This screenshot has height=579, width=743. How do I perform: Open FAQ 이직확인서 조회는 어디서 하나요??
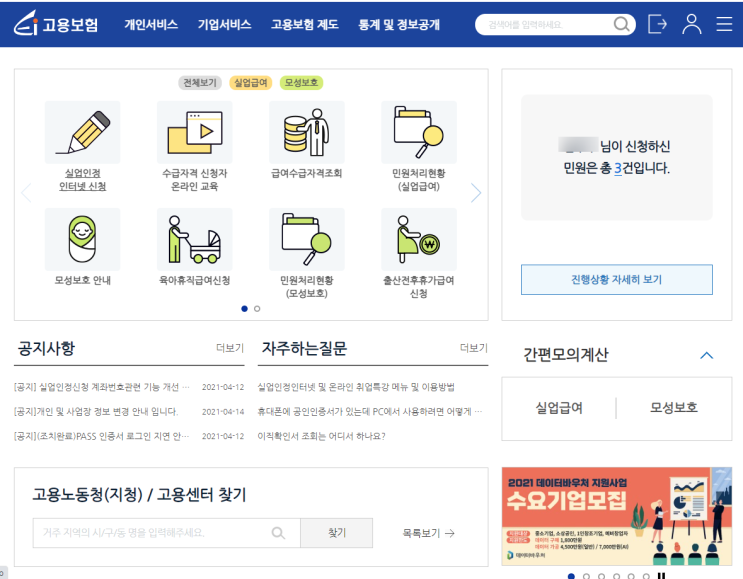tap(321, 436)
